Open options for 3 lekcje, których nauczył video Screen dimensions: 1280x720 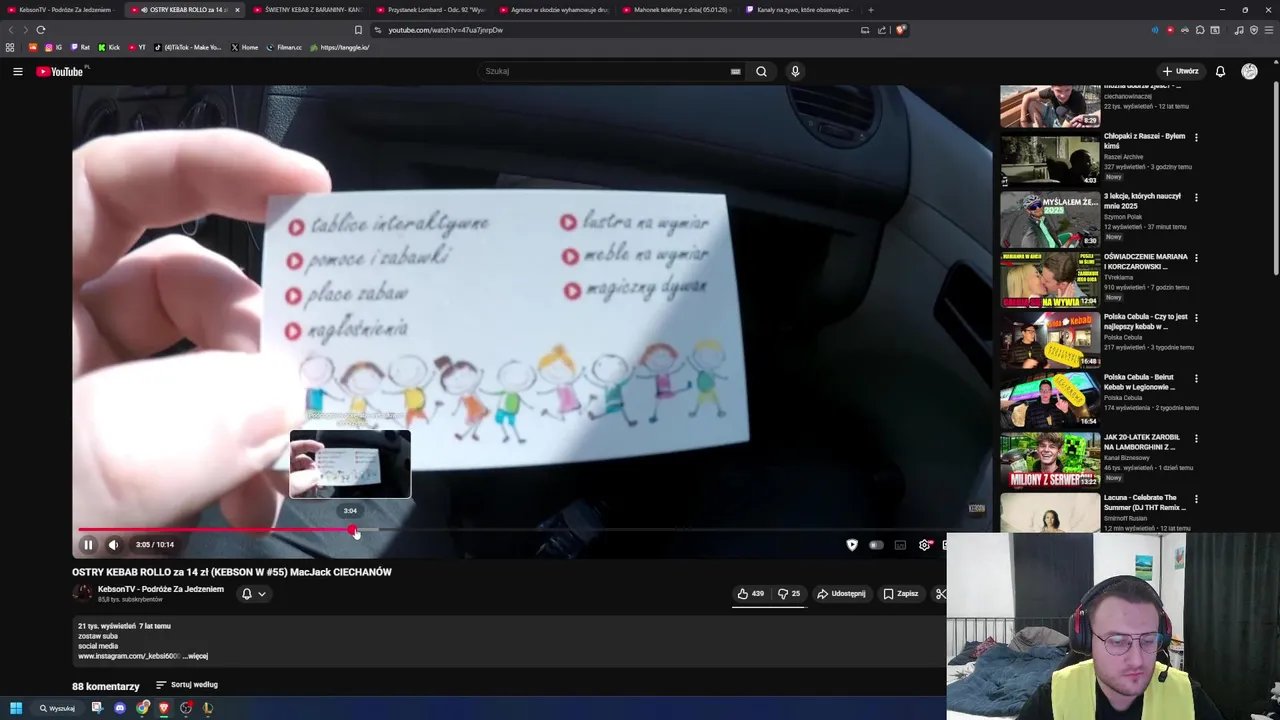tap(1196, 197)
